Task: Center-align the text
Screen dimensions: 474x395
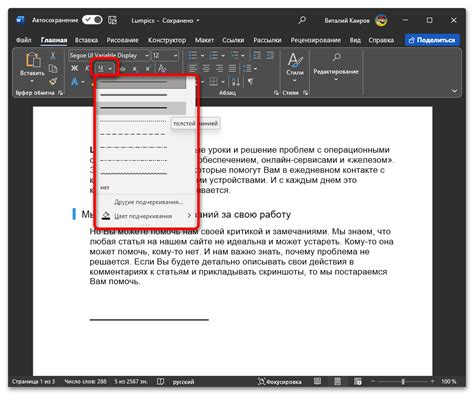Action: tap(206, 69)
